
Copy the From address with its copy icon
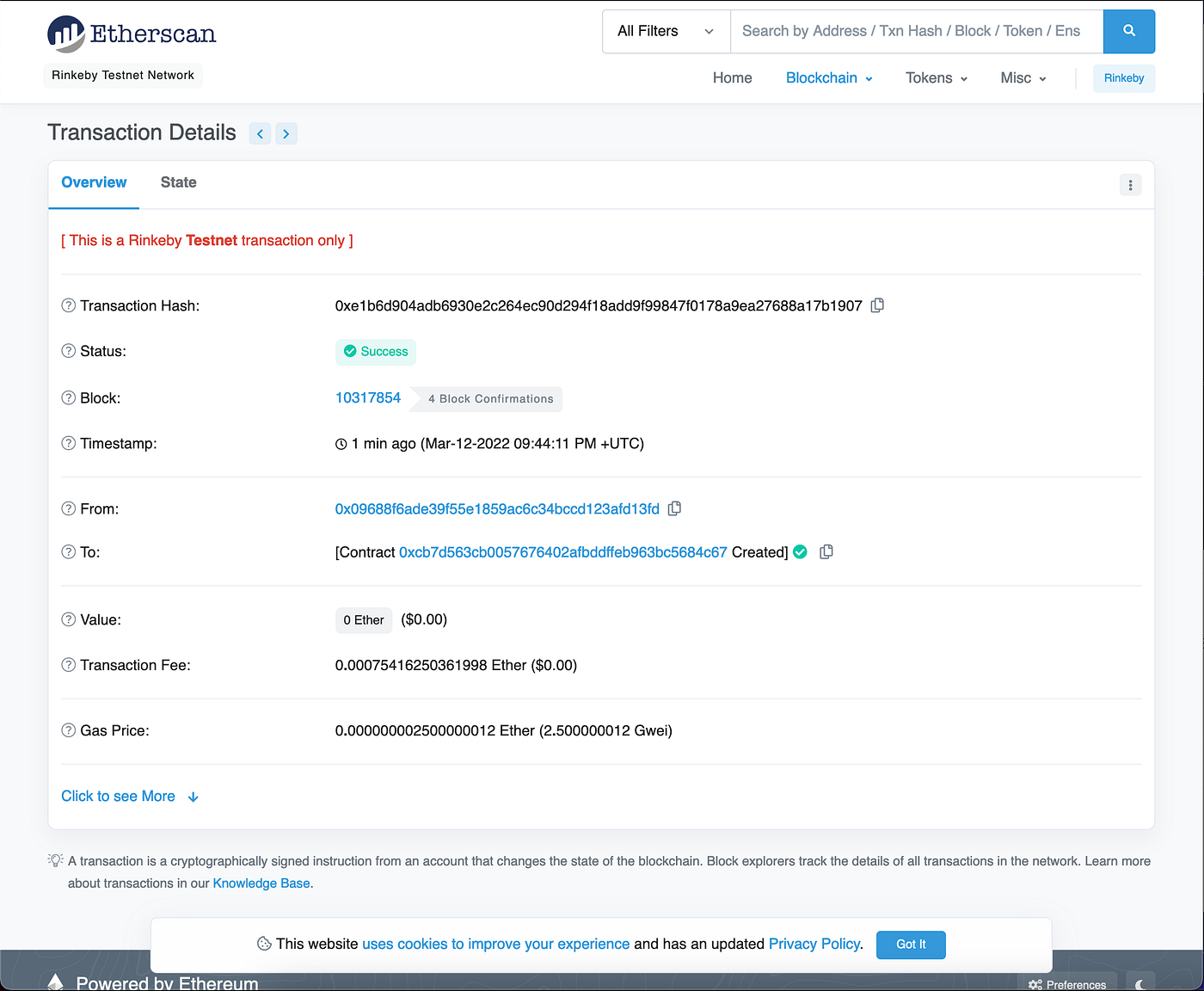(x=674, y=508)
